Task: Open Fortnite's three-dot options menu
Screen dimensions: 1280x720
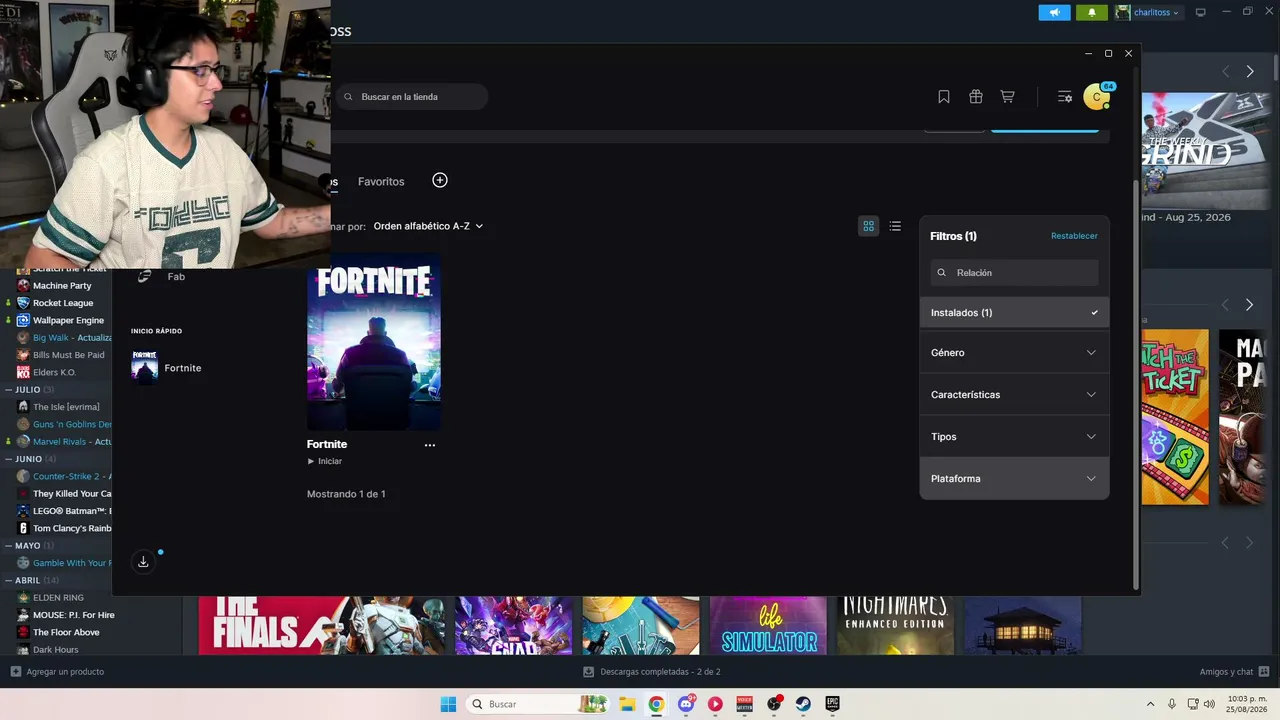Action: pyautogui.click(x=430, y=445)
